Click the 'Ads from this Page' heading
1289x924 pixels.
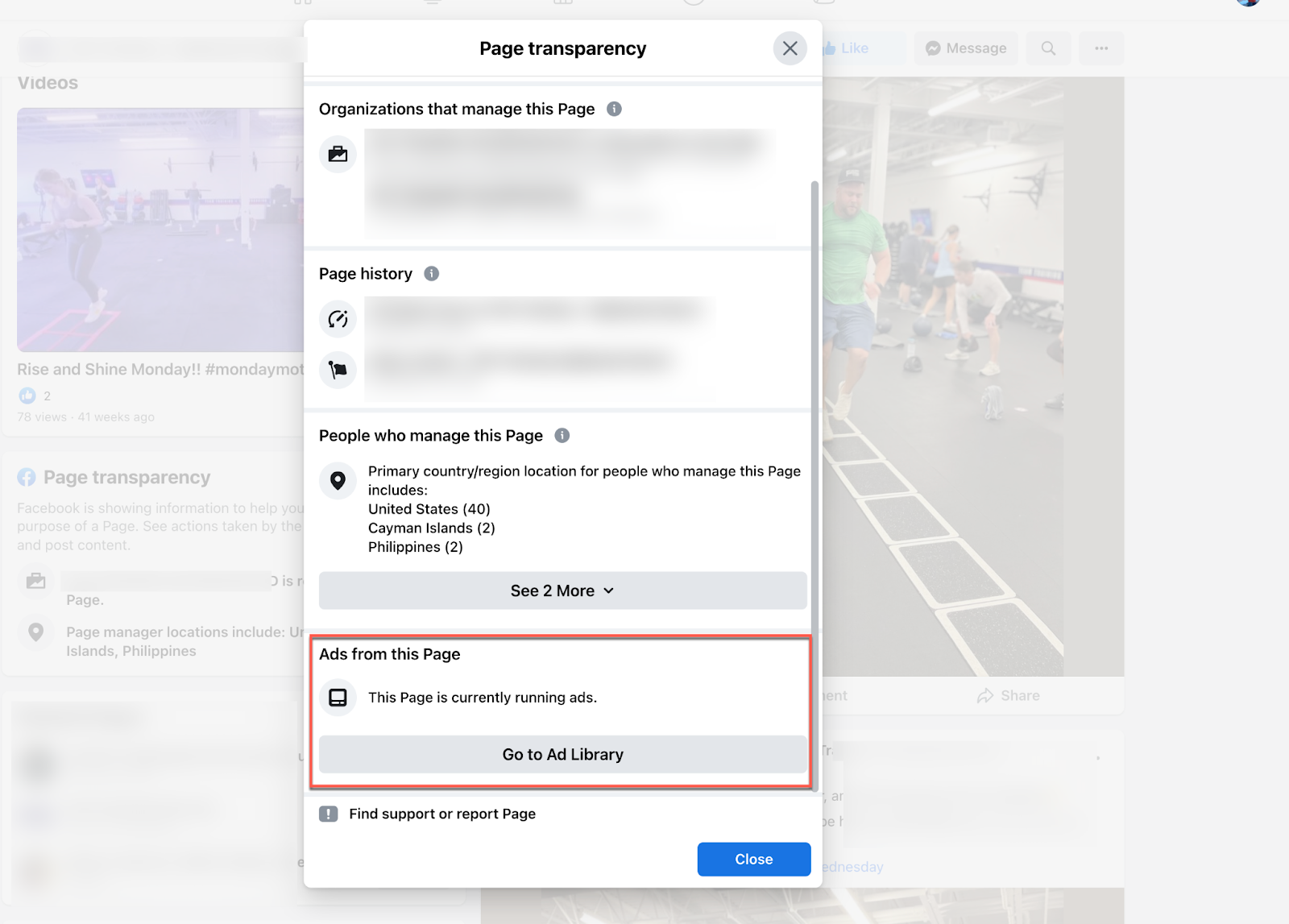pos(390,654)
